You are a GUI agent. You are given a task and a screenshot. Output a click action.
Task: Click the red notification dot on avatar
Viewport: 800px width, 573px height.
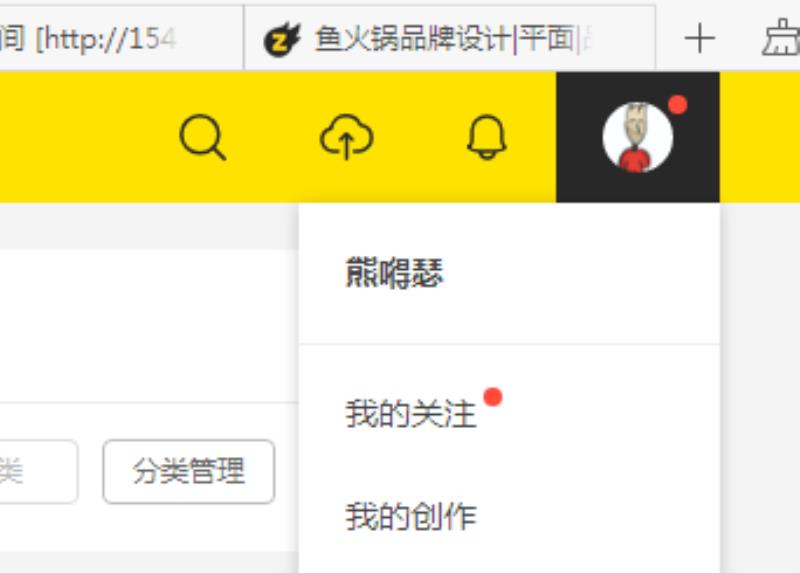coord(678,105)
